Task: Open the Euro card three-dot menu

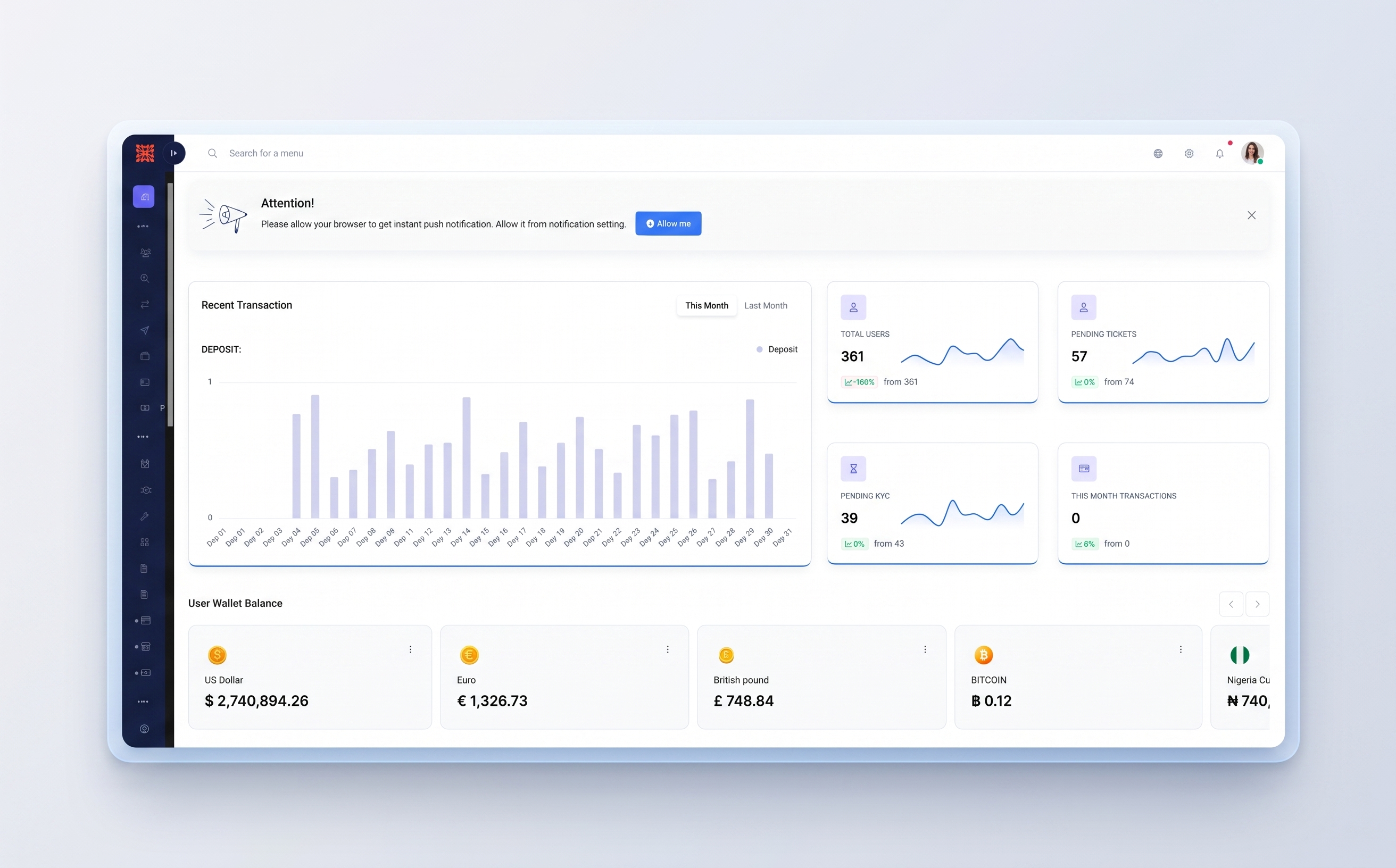Action: pyautogui.click(x=668, y=649)
